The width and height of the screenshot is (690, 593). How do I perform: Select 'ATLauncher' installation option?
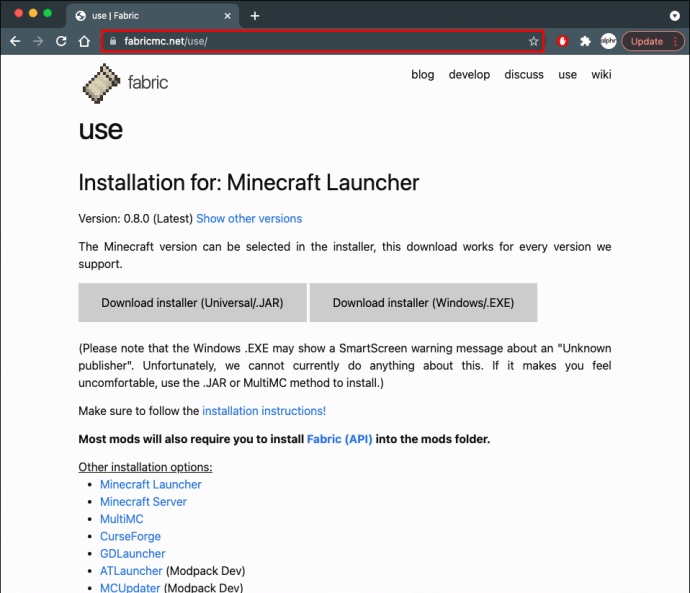click(131, 571)
